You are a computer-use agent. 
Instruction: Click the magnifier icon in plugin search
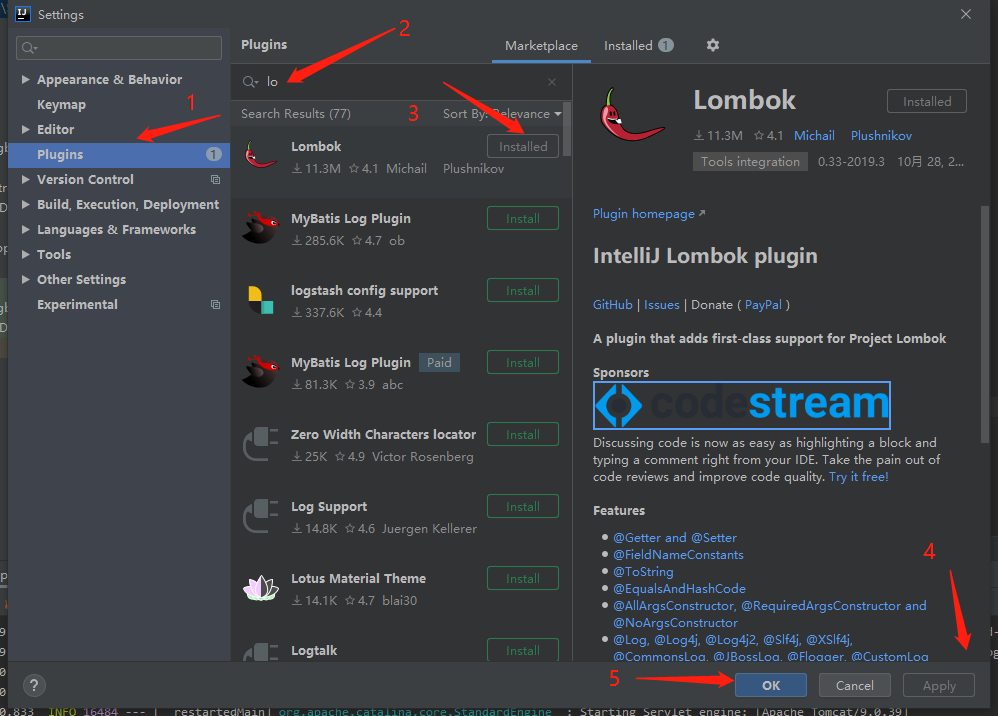point(250,81)
